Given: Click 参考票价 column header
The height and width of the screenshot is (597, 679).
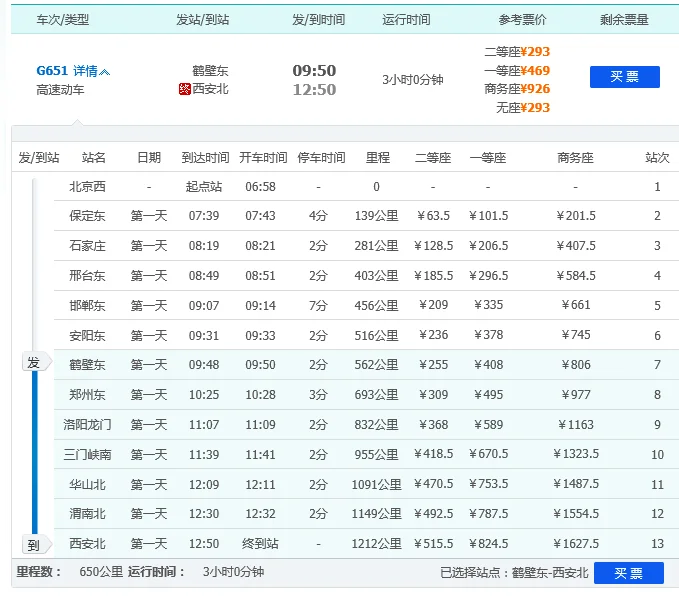Looking at the screenshot, I should click(x=522, y=20).
